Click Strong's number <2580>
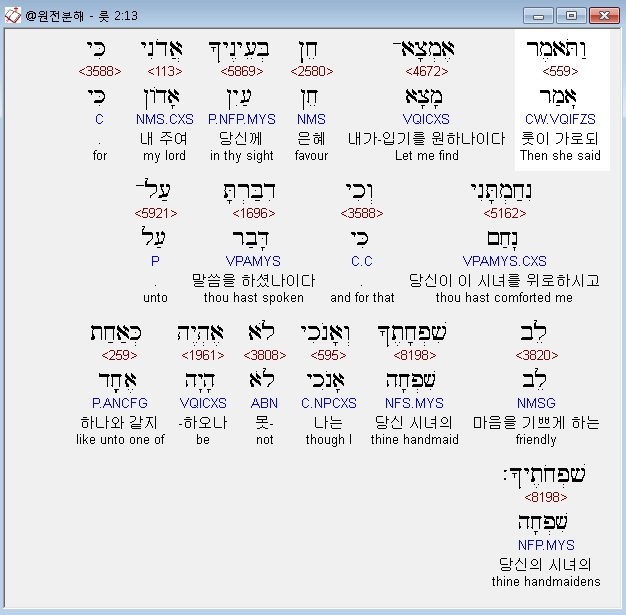 [x=311, y=71]
